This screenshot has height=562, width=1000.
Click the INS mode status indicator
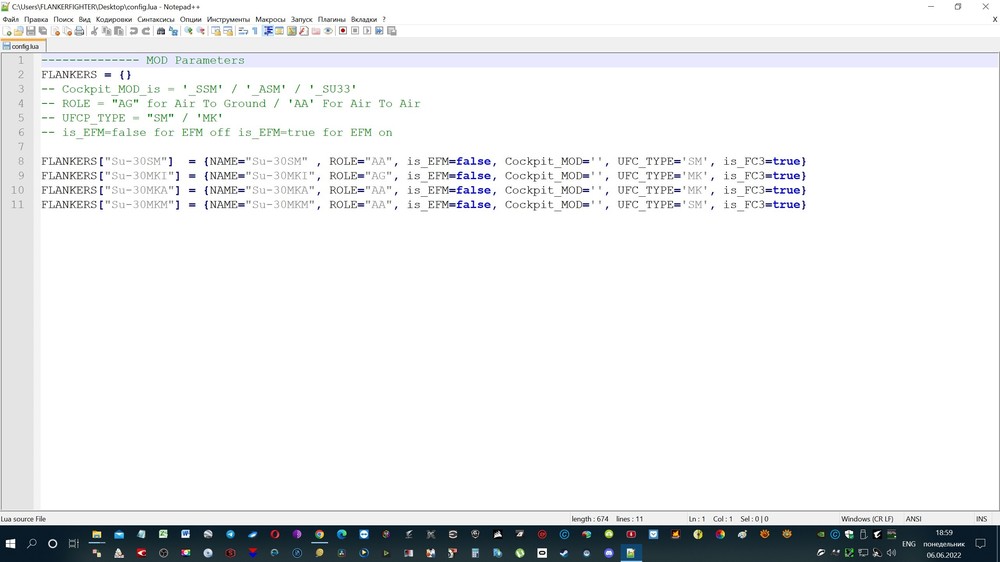982,519
